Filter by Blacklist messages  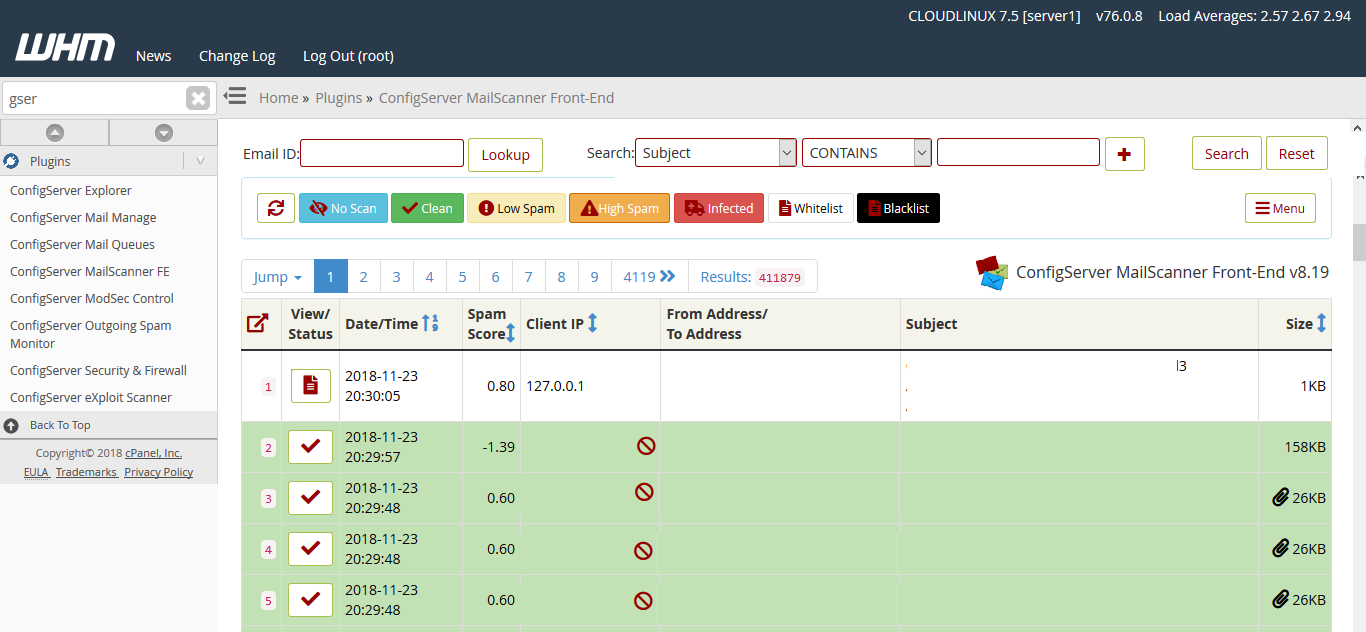click(898, 208)
